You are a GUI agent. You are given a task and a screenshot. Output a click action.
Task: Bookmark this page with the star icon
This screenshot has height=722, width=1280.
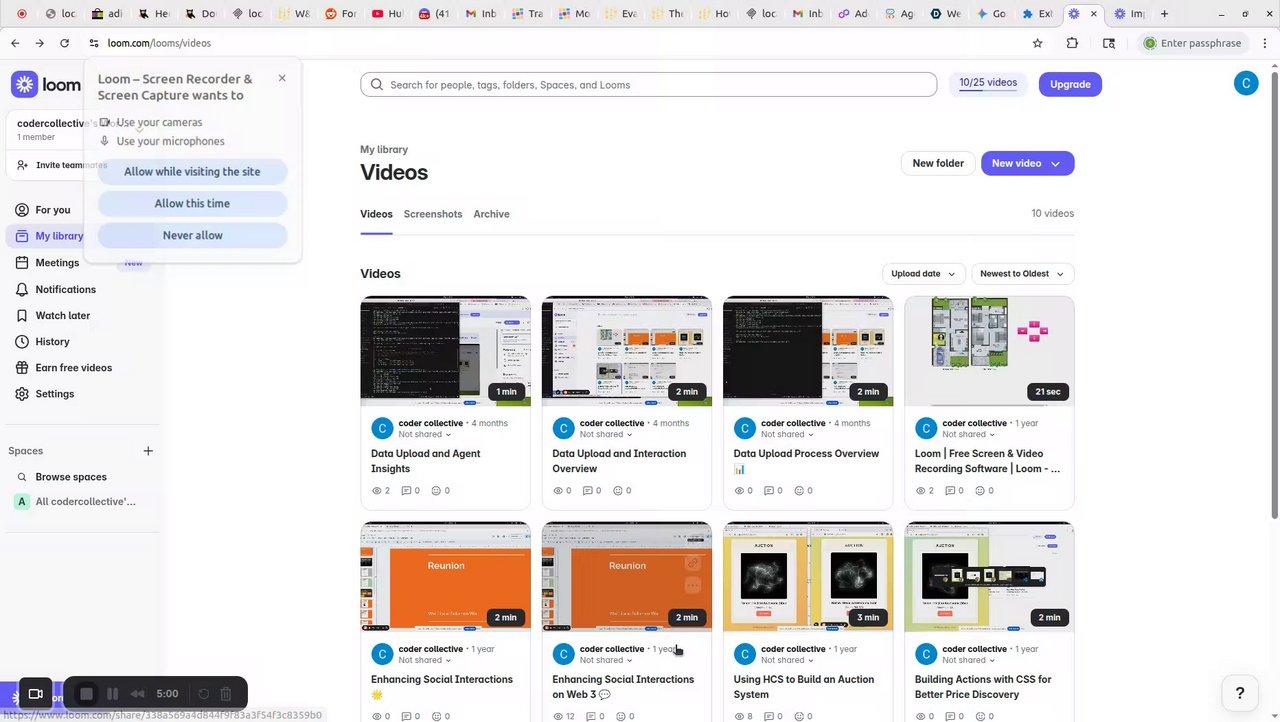point(1038,43)
